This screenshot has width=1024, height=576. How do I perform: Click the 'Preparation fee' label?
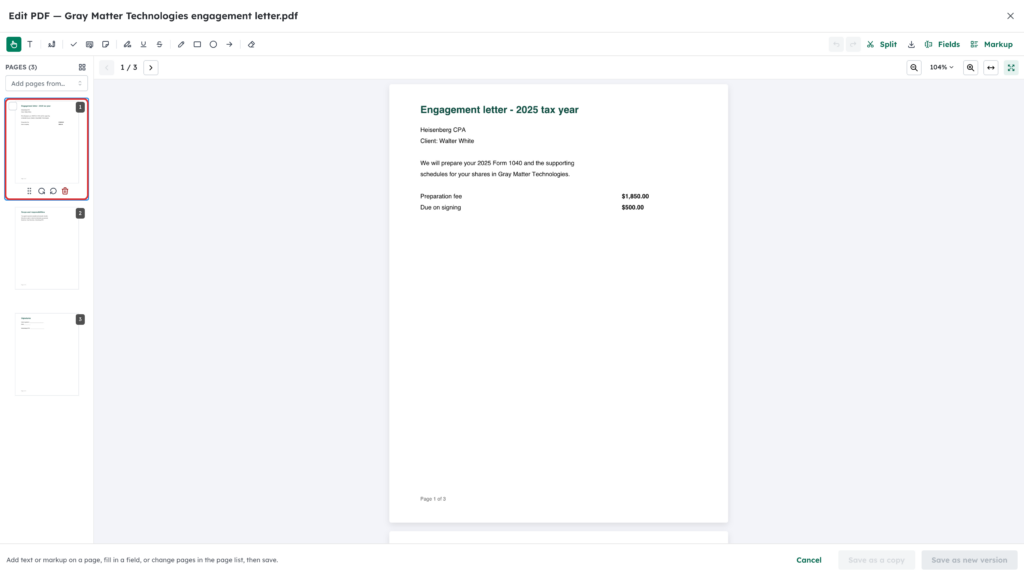tap(441, 197)
